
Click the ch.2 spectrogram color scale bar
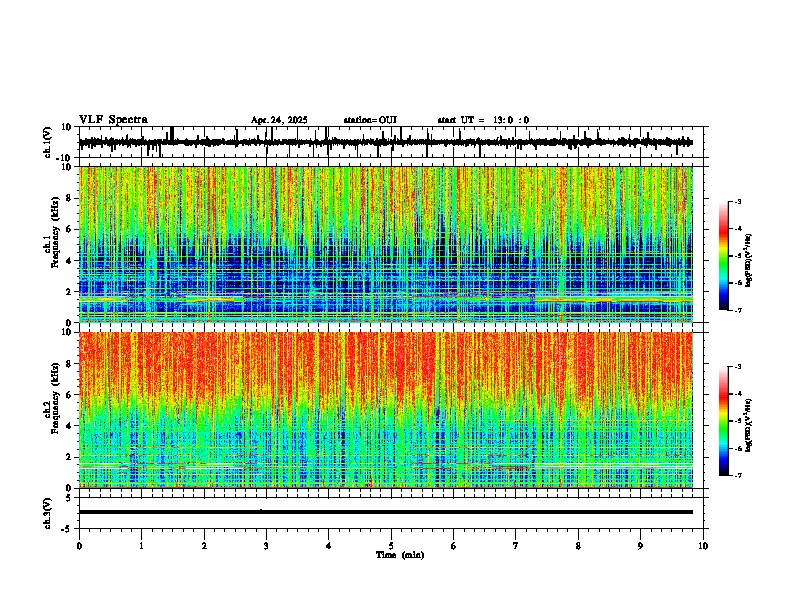724,421
